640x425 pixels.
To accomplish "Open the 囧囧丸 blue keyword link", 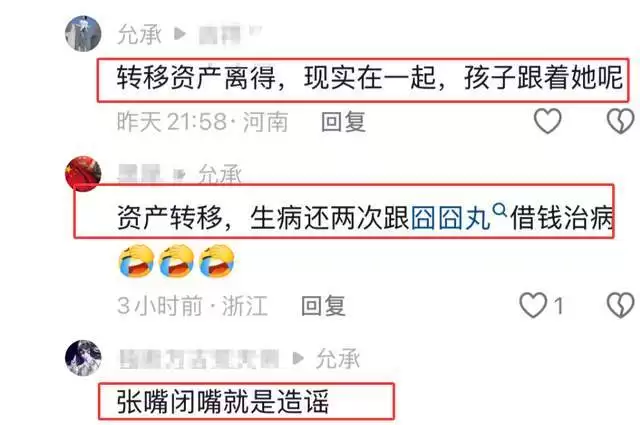I will click(x=451, y=218).
